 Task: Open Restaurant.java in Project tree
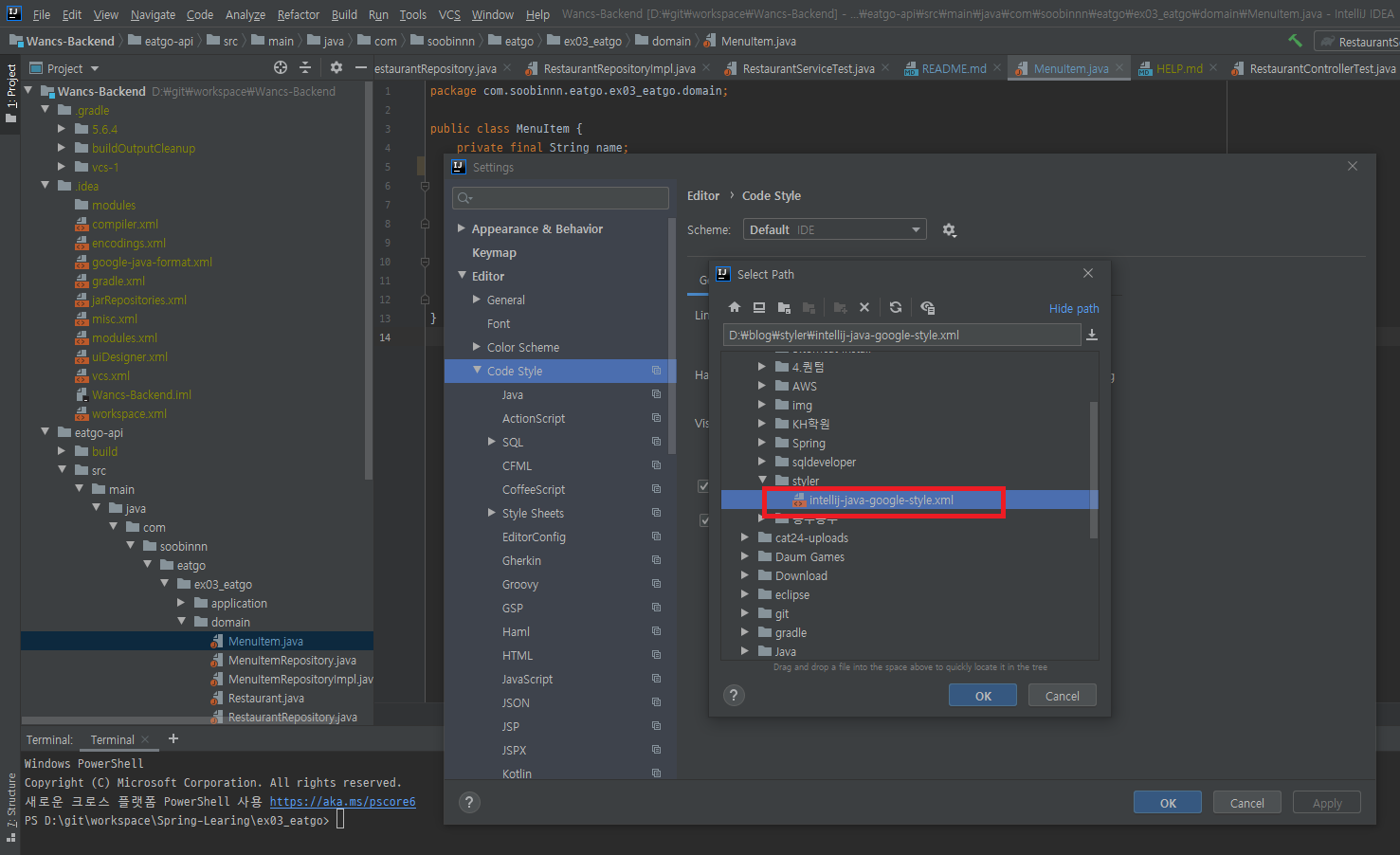tap(265, 698)
